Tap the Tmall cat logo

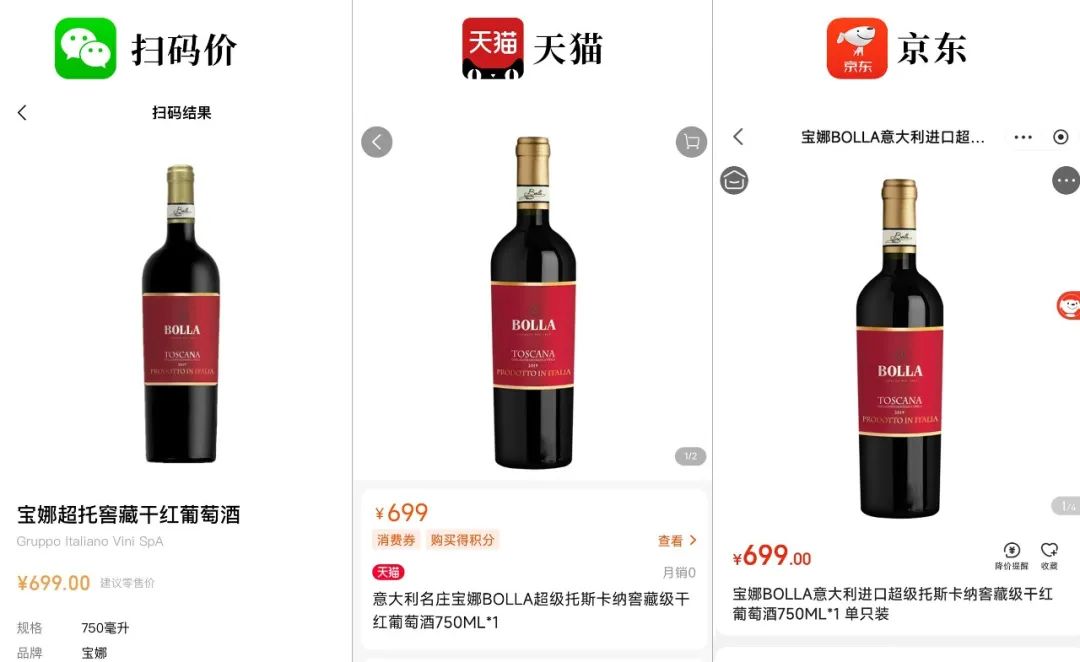coord(492,48)
